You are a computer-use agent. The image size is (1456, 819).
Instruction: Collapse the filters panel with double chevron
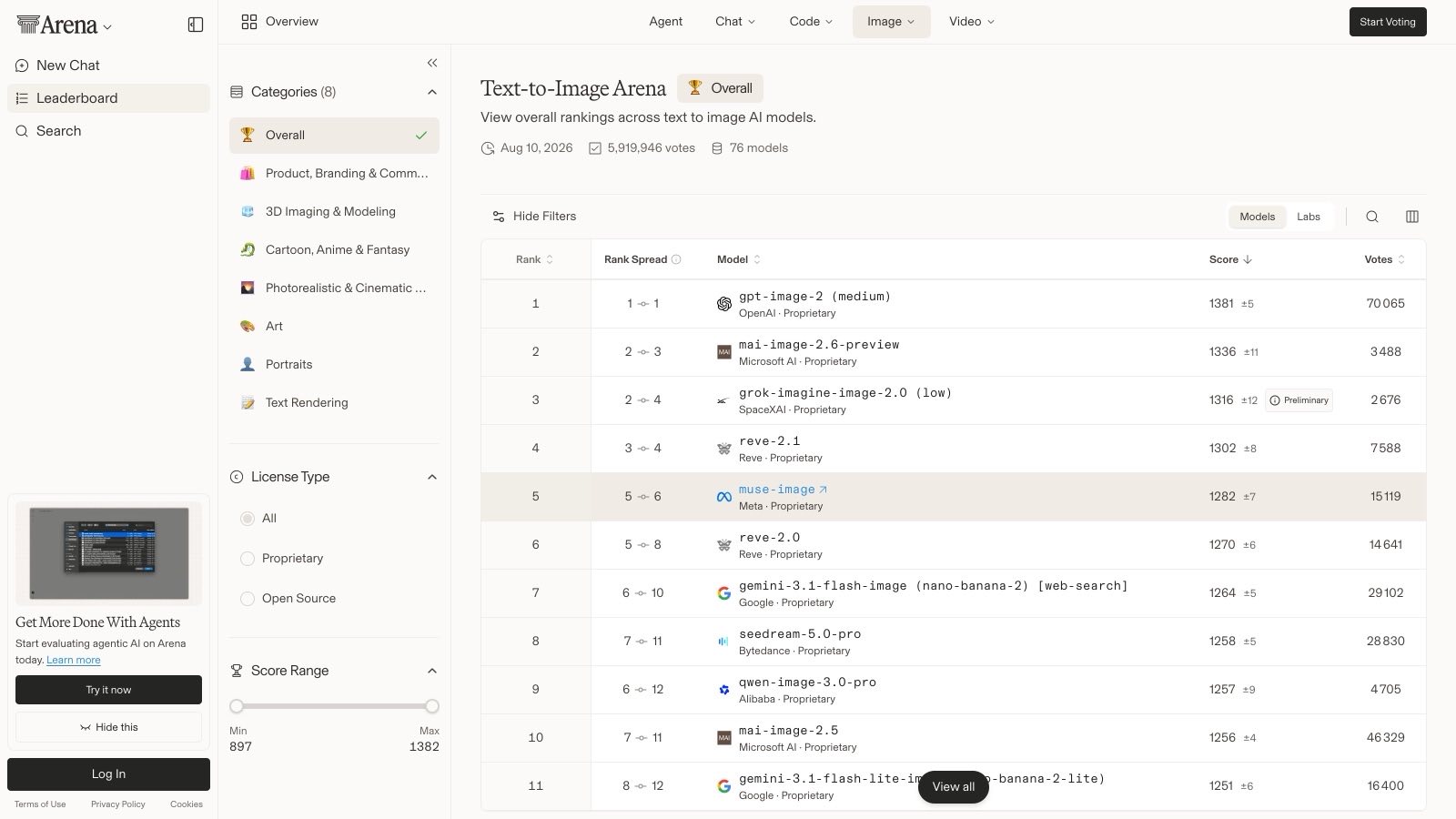pos(432,63)
